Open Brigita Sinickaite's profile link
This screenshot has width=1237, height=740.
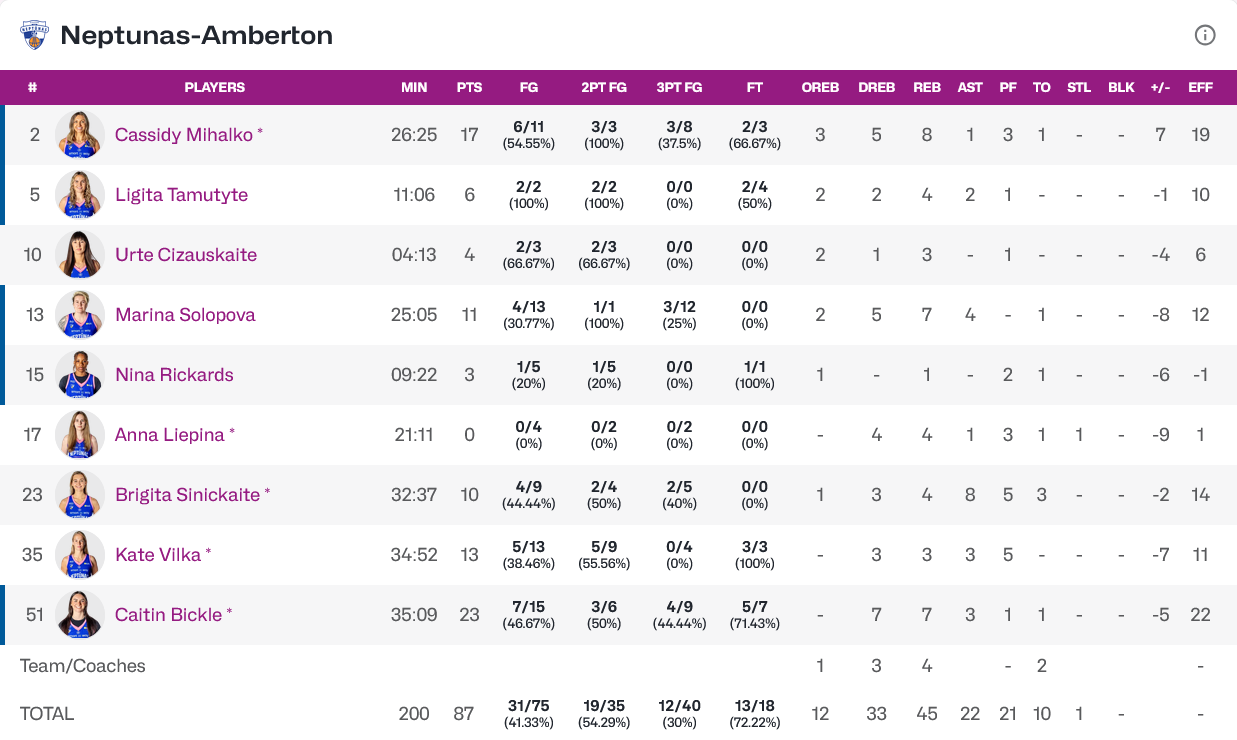click(187, 494)
